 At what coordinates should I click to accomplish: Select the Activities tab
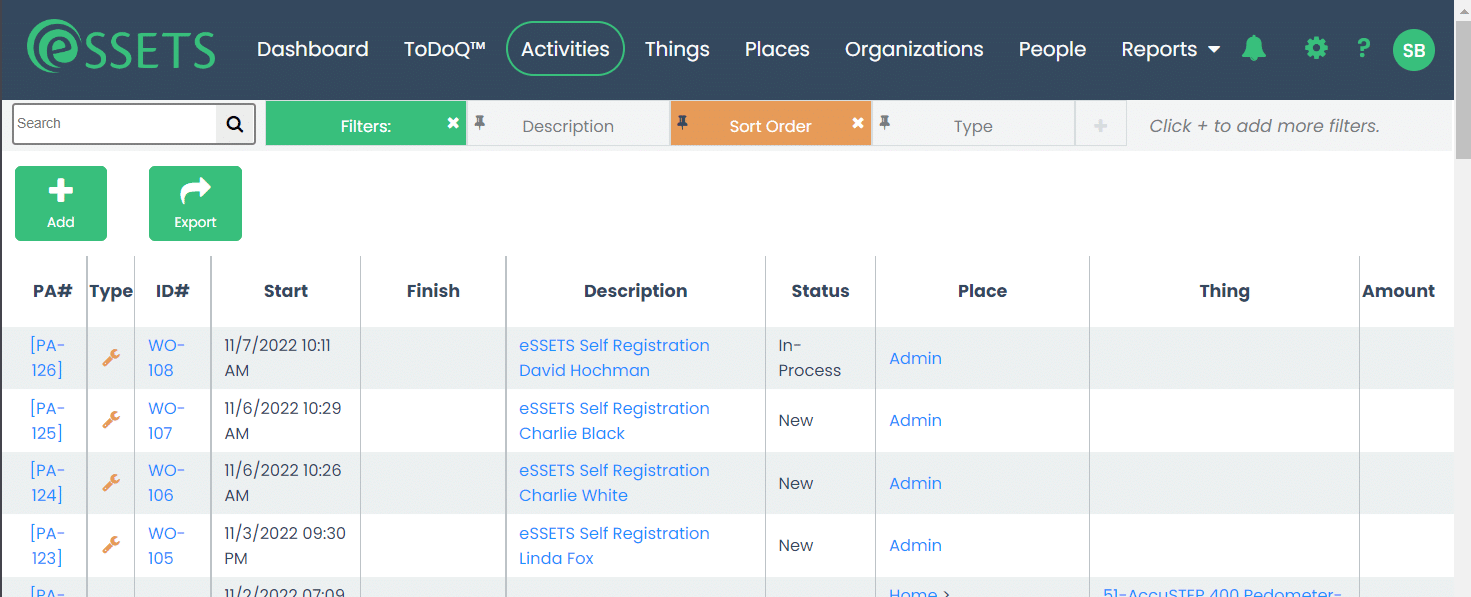(566, 49)
